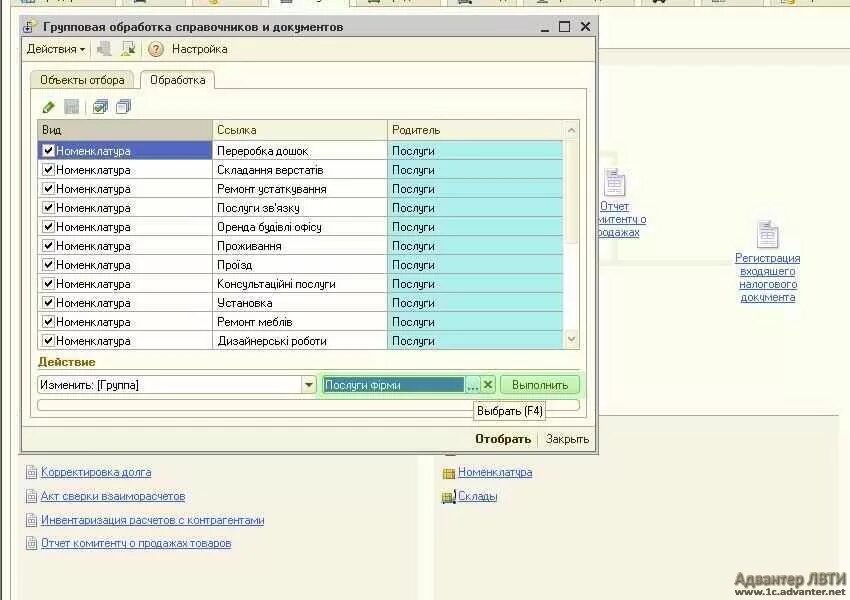Sort by the Ссылка column header
Viewport: 850px width, 600px height.
[x=300, y=130]
